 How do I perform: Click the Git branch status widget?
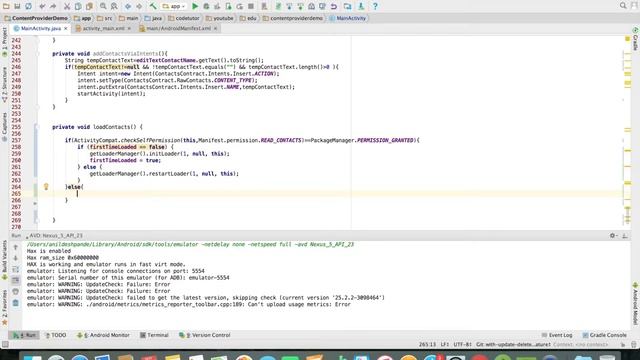tap(513, 344)
